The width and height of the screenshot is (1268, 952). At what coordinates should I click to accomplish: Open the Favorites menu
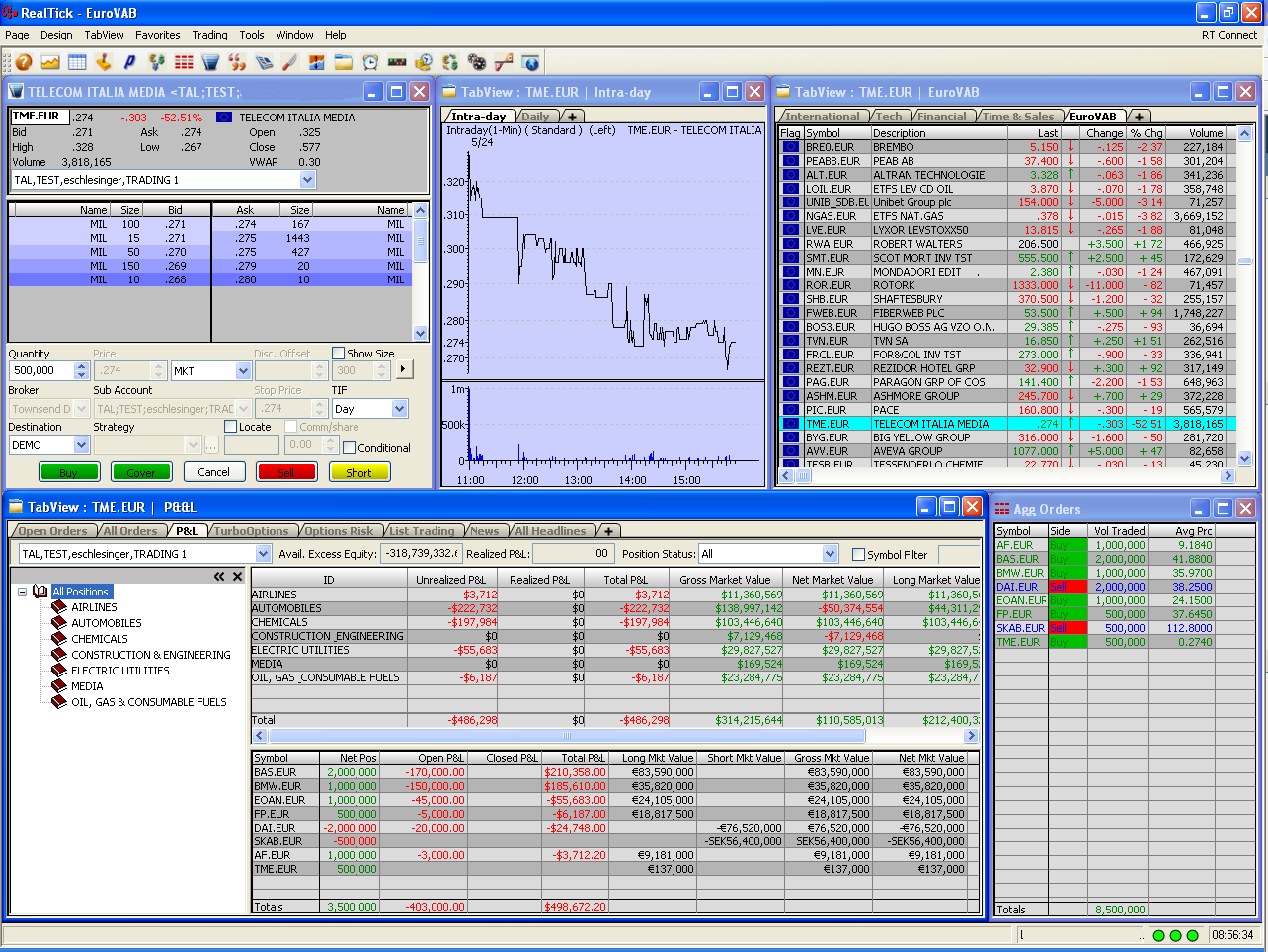(158, 35)
